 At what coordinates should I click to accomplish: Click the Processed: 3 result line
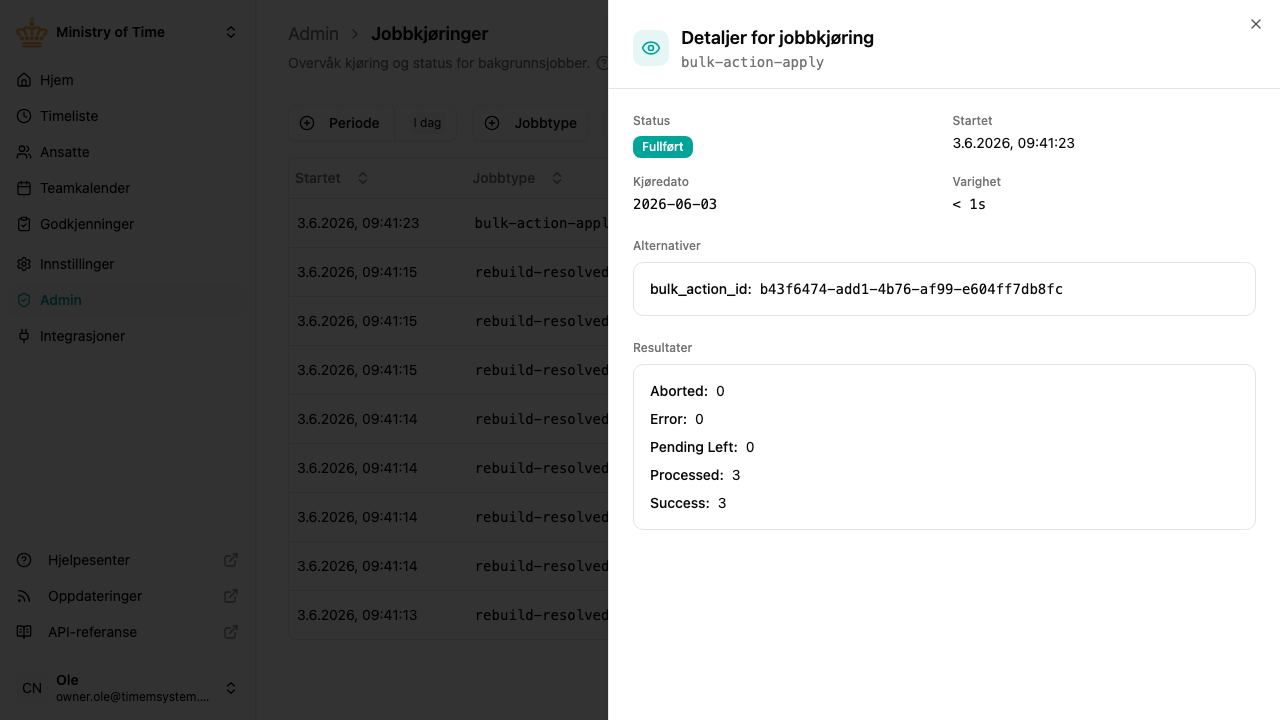[695, 475]
